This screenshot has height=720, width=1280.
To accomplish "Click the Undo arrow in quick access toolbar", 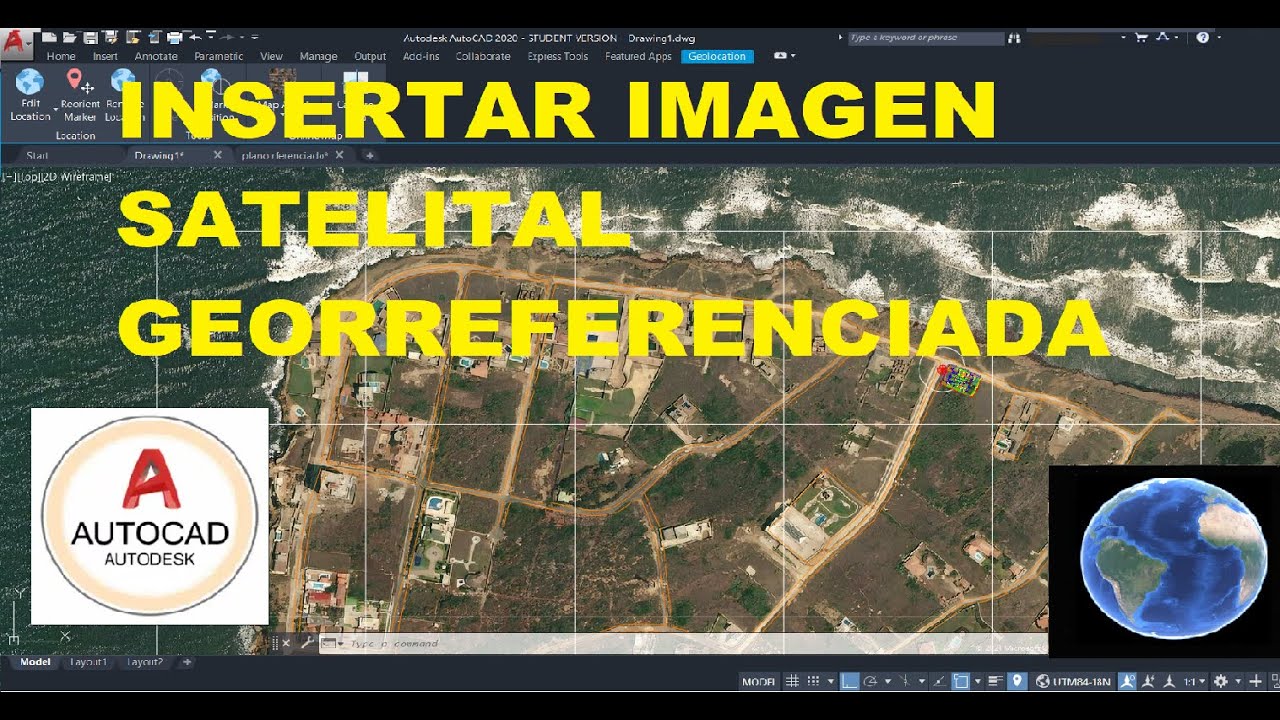I will point(195,37).
